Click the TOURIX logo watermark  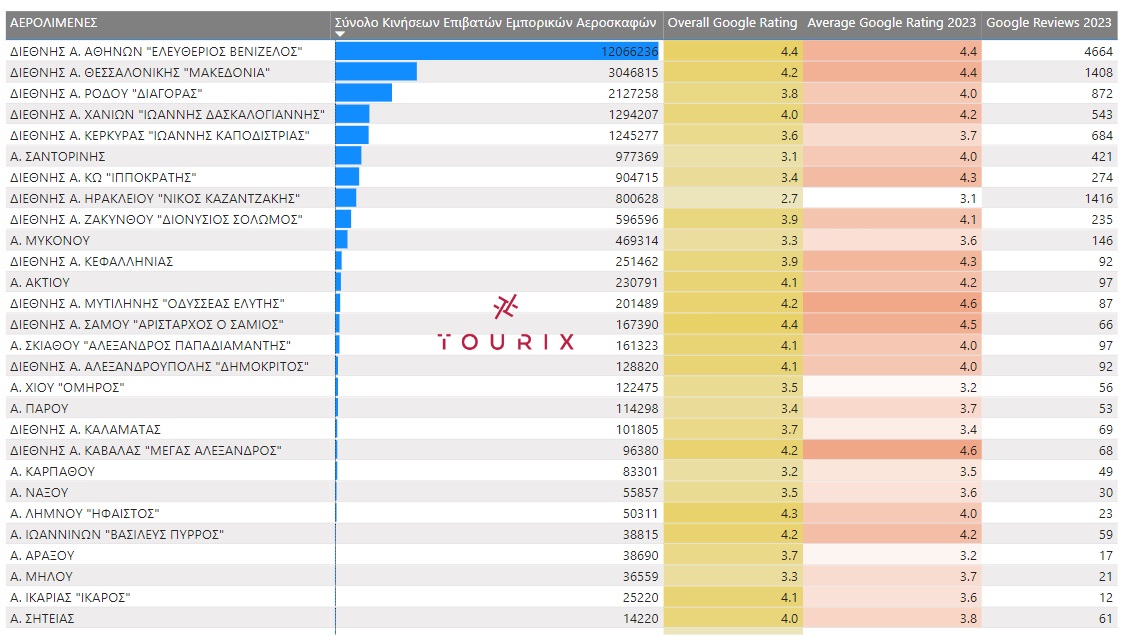506,324
